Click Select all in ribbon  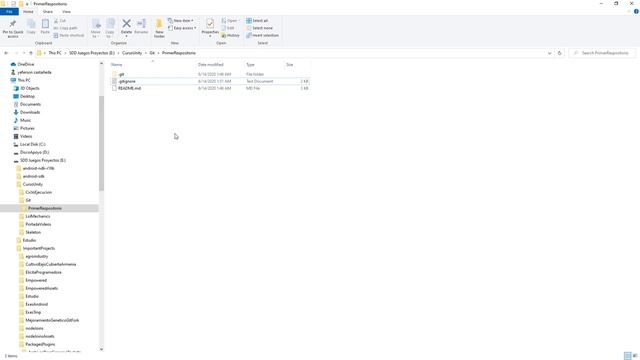pos(257,21)
